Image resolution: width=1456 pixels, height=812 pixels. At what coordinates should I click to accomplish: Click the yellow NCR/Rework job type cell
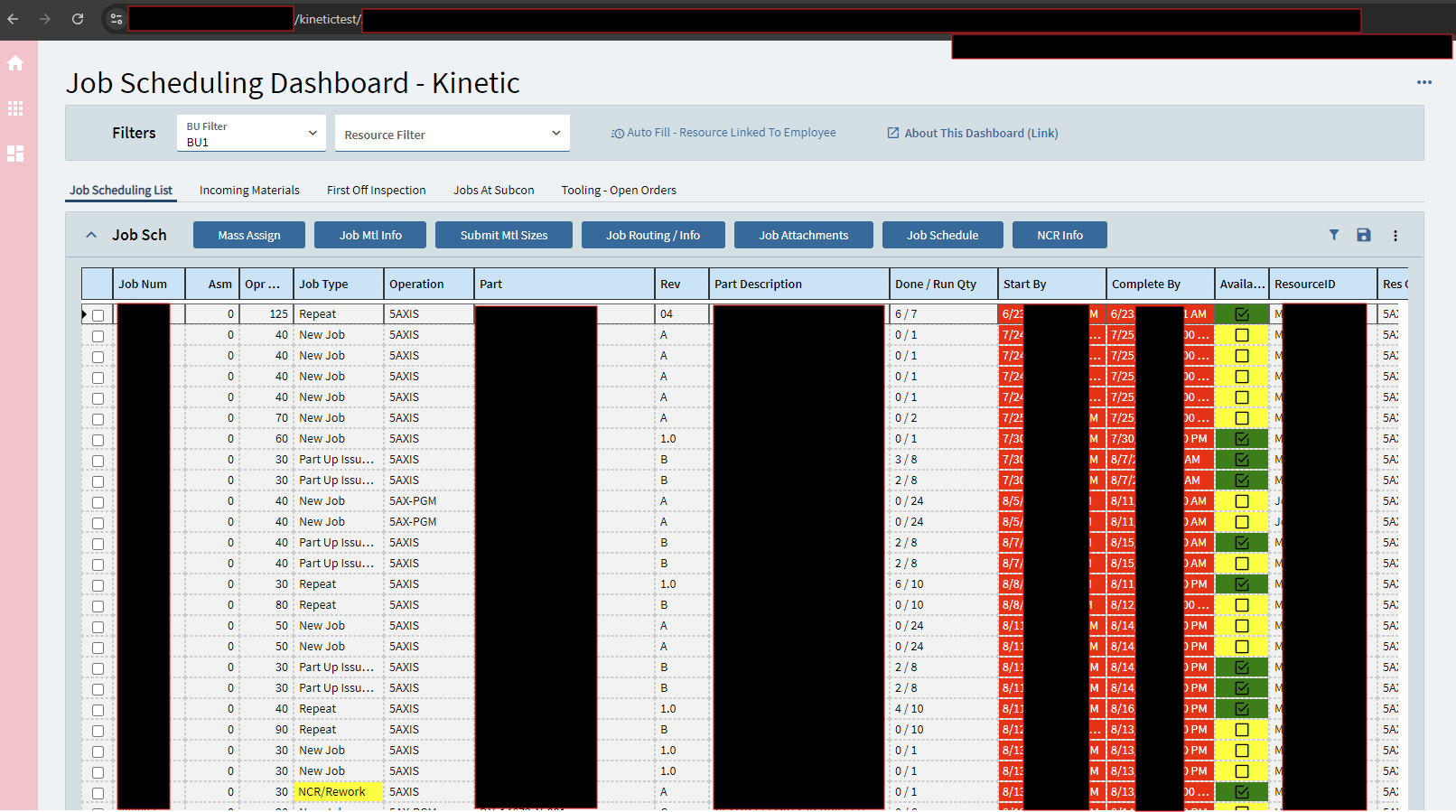coord(339,792)
